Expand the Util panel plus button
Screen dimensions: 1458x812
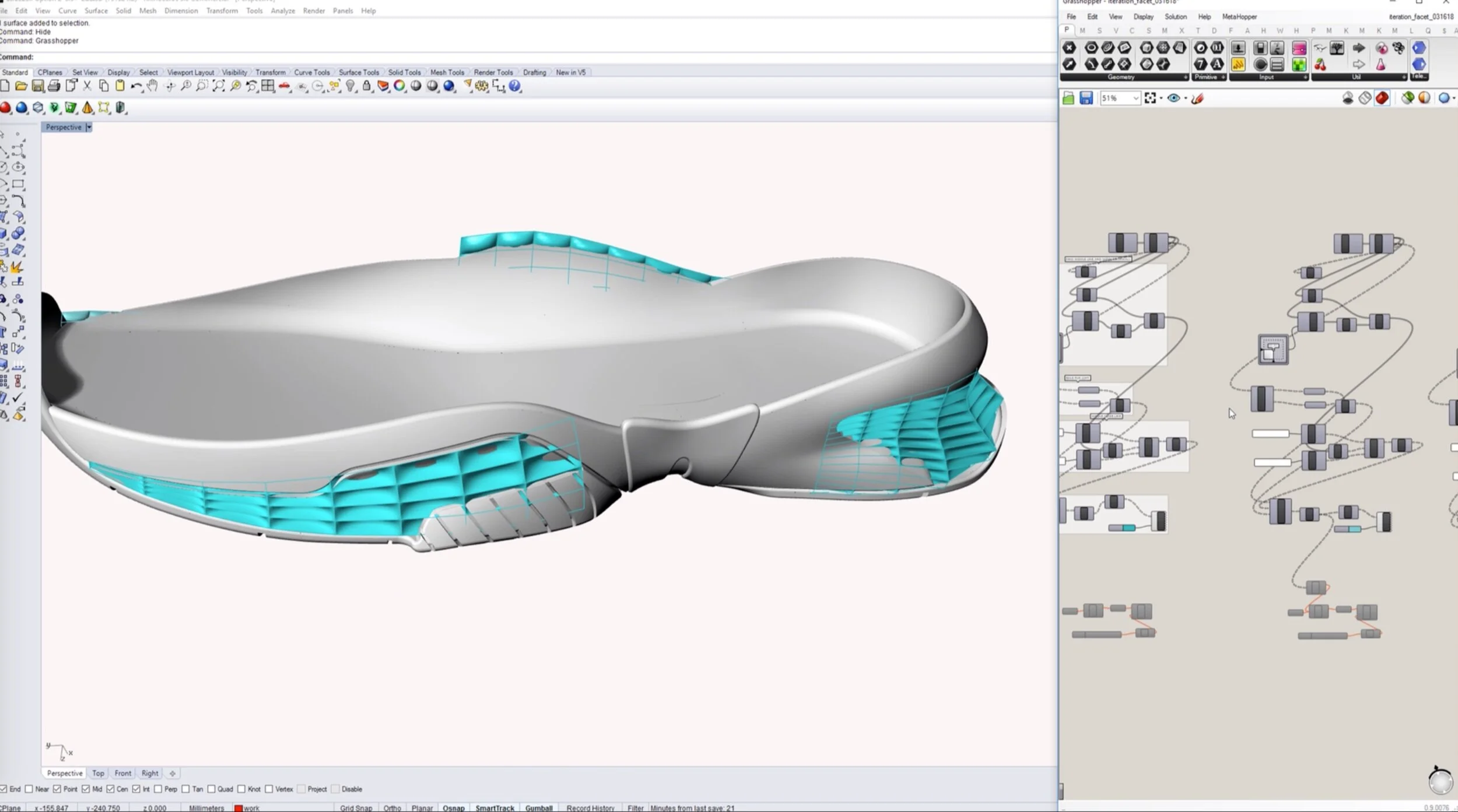[1404, 77]
